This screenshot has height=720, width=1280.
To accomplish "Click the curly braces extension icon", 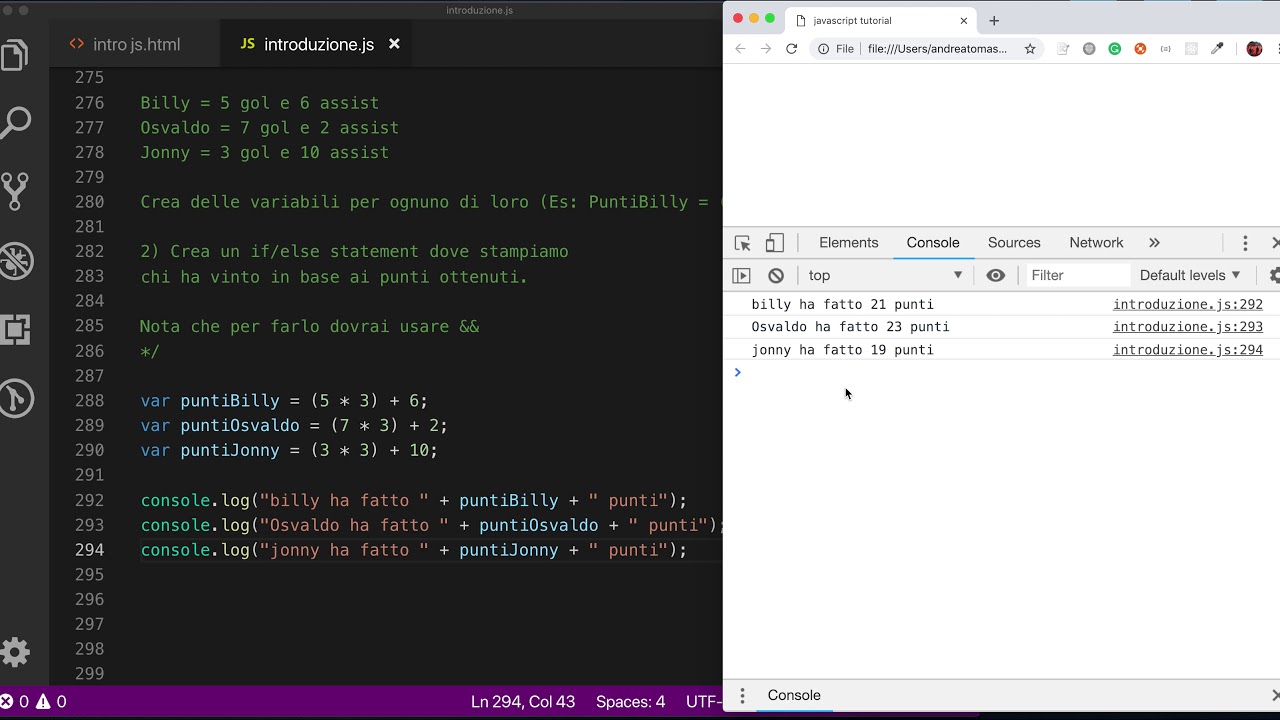I will [x=1165, y=48].
